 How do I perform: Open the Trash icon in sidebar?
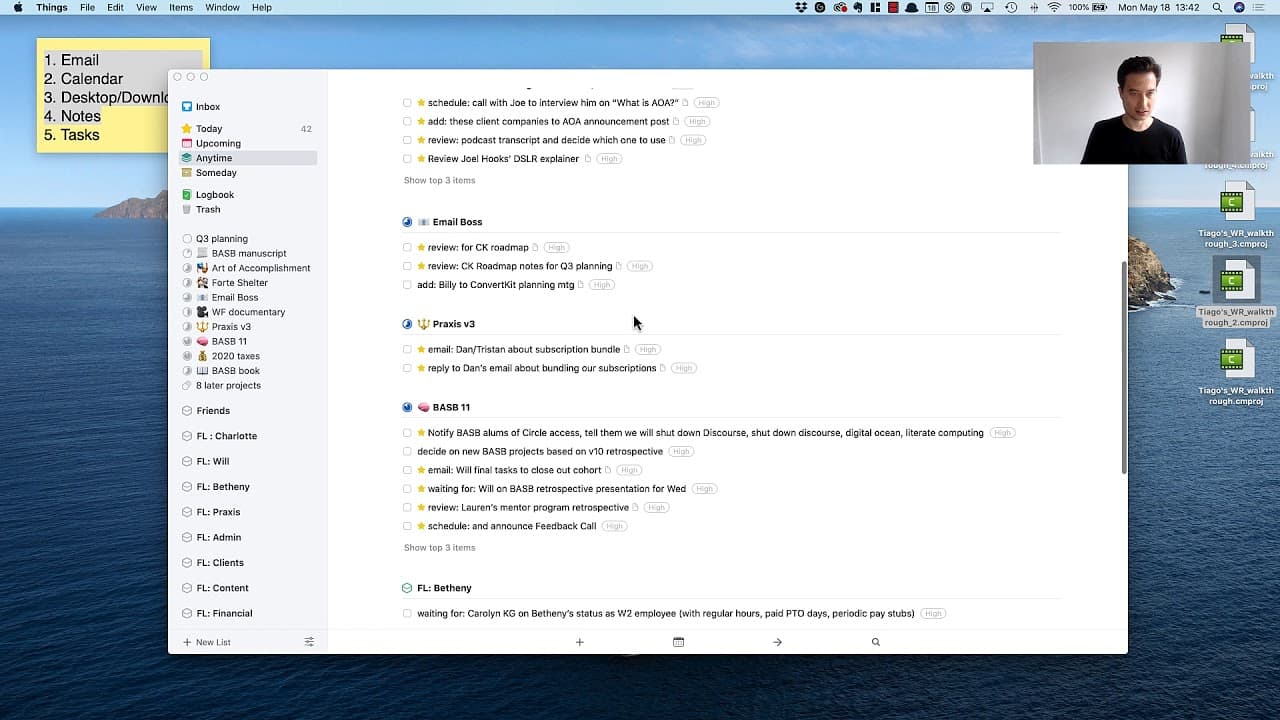(x=187, y=210)
